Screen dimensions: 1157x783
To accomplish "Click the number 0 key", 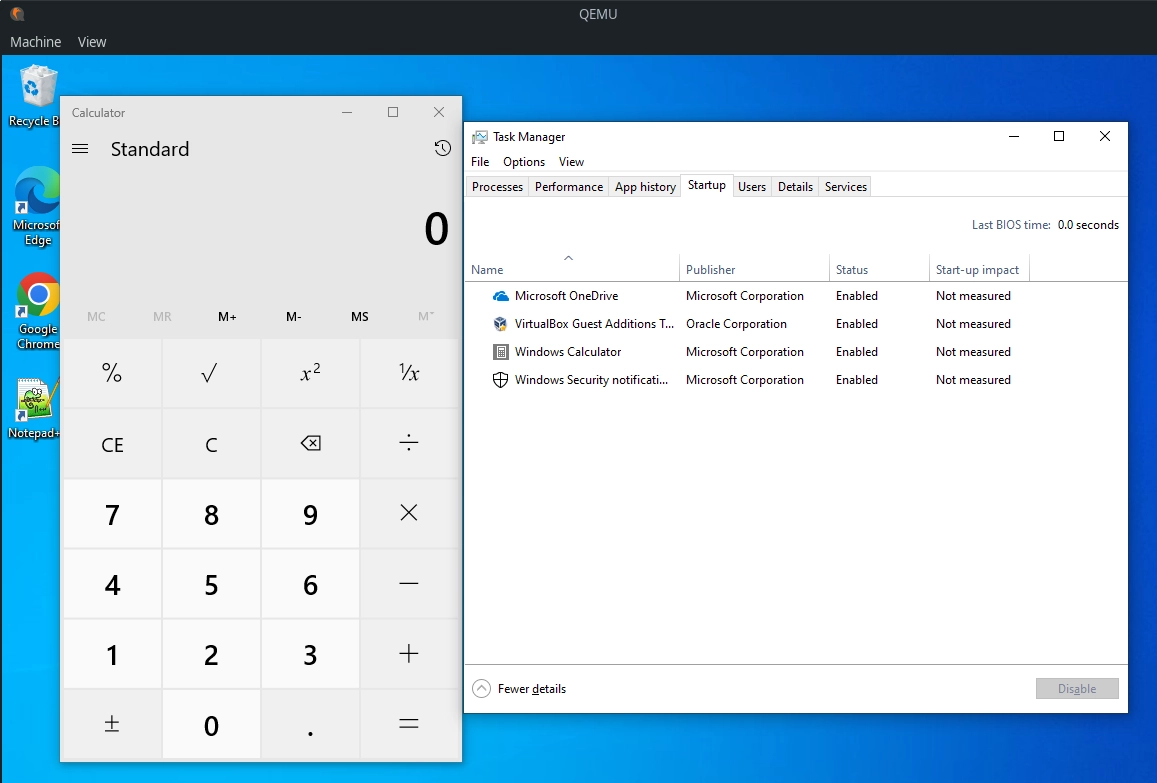I will click(211, 724).
